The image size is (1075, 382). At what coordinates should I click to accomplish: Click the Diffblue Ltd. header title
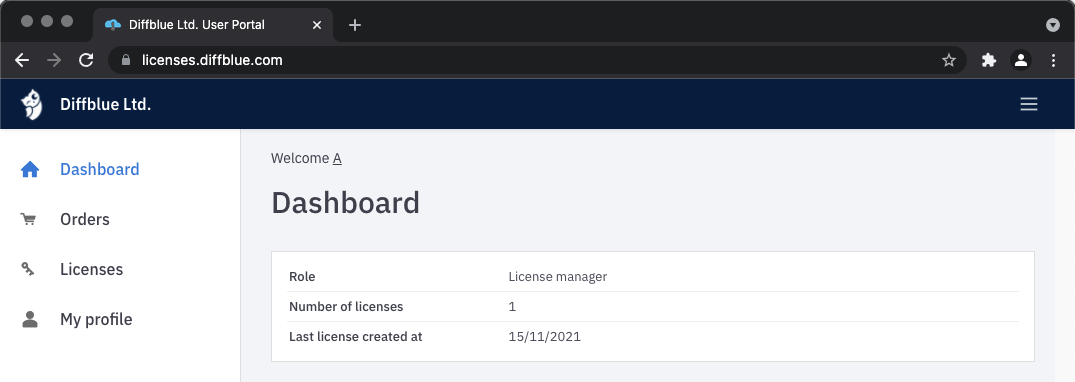coord(106,104)
